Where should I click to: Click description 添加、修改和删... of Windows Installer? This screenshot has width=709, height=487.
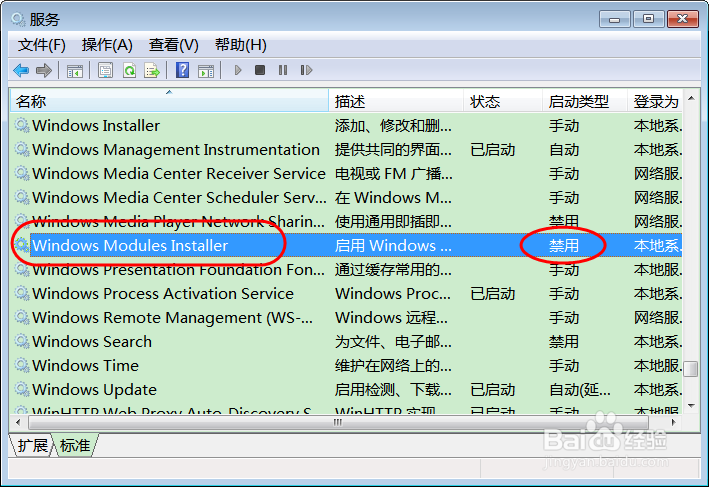tap(393, 126)
